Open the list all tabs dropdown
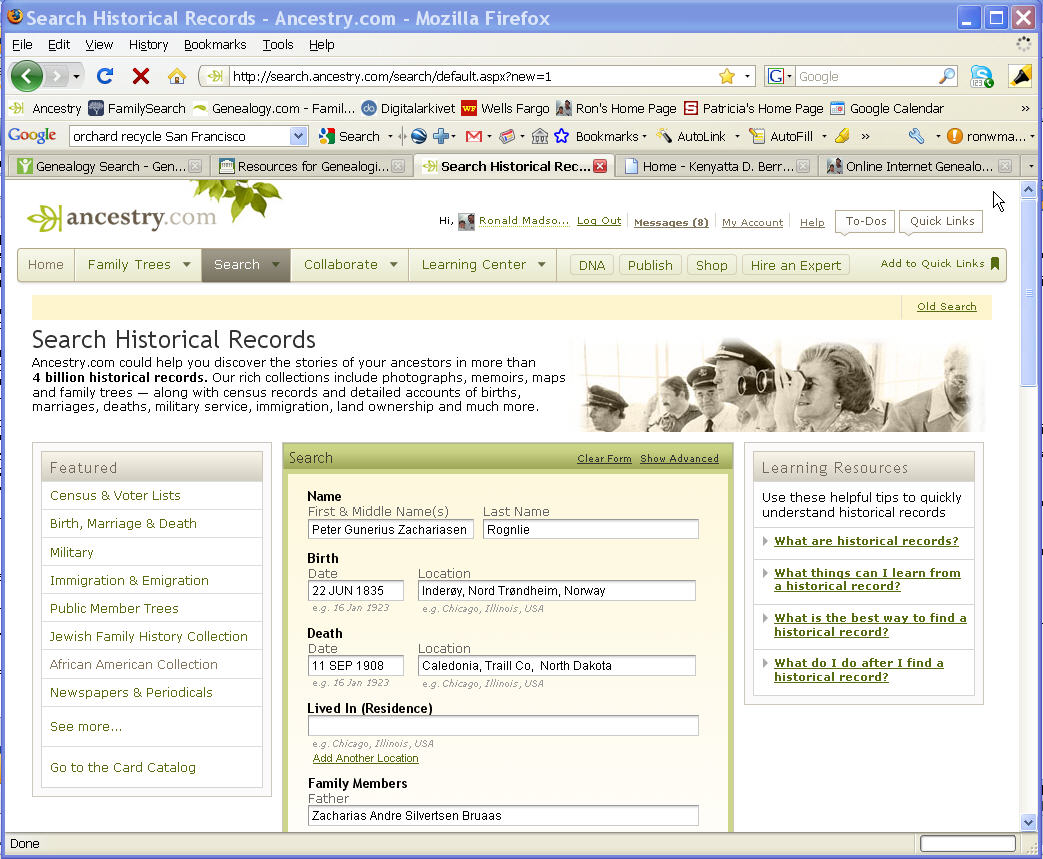The width and height of the screenshot is (1043, 859). click(1030, 166)
